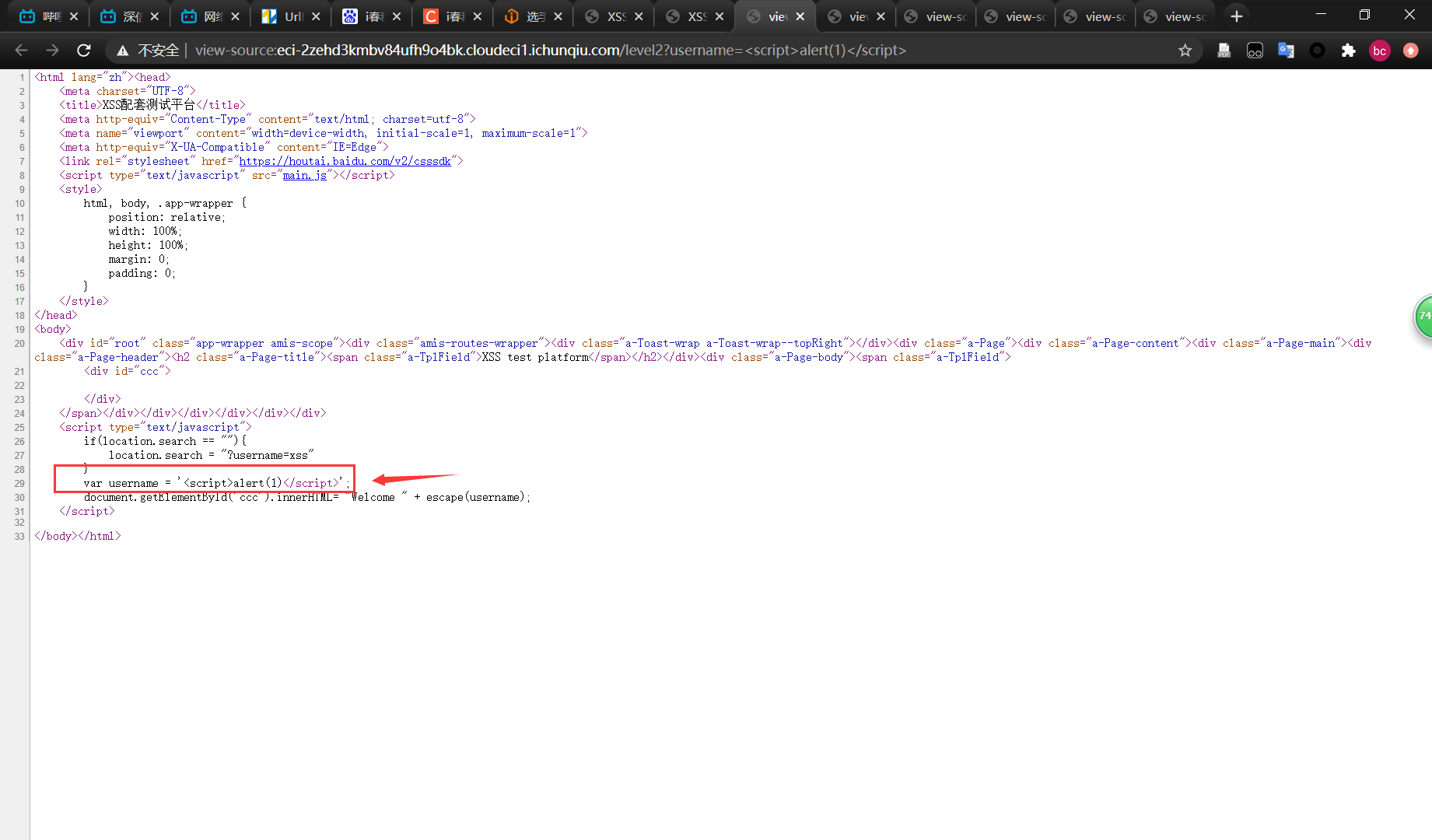Close the Baidu paw tab
This screenshot has height=840, width=1432.
[397, 16]
